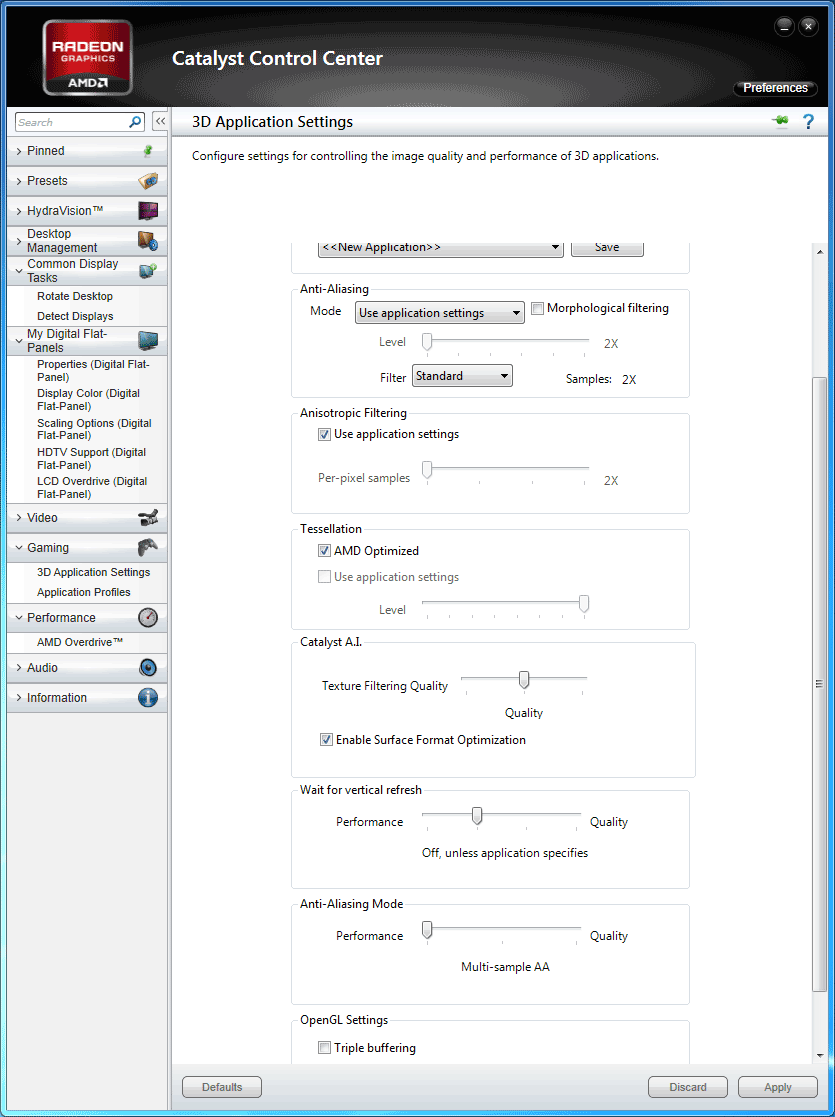
Task: Click the vertical scrollbar up arrow
Action: coord(819,251)
